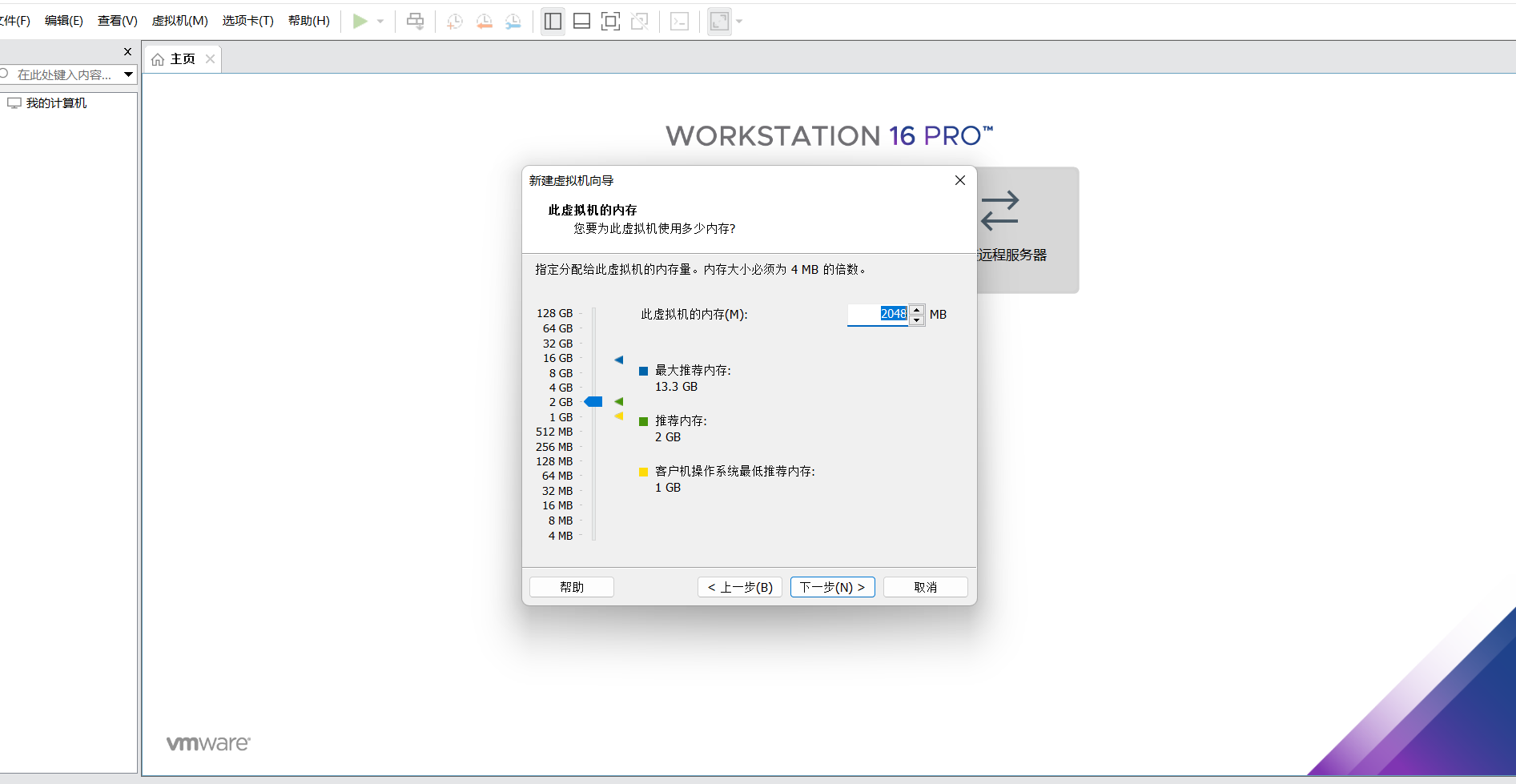Open the stretch display dropdown arrow
This screenshot has width=1516, height=784.
coord(739,22)
